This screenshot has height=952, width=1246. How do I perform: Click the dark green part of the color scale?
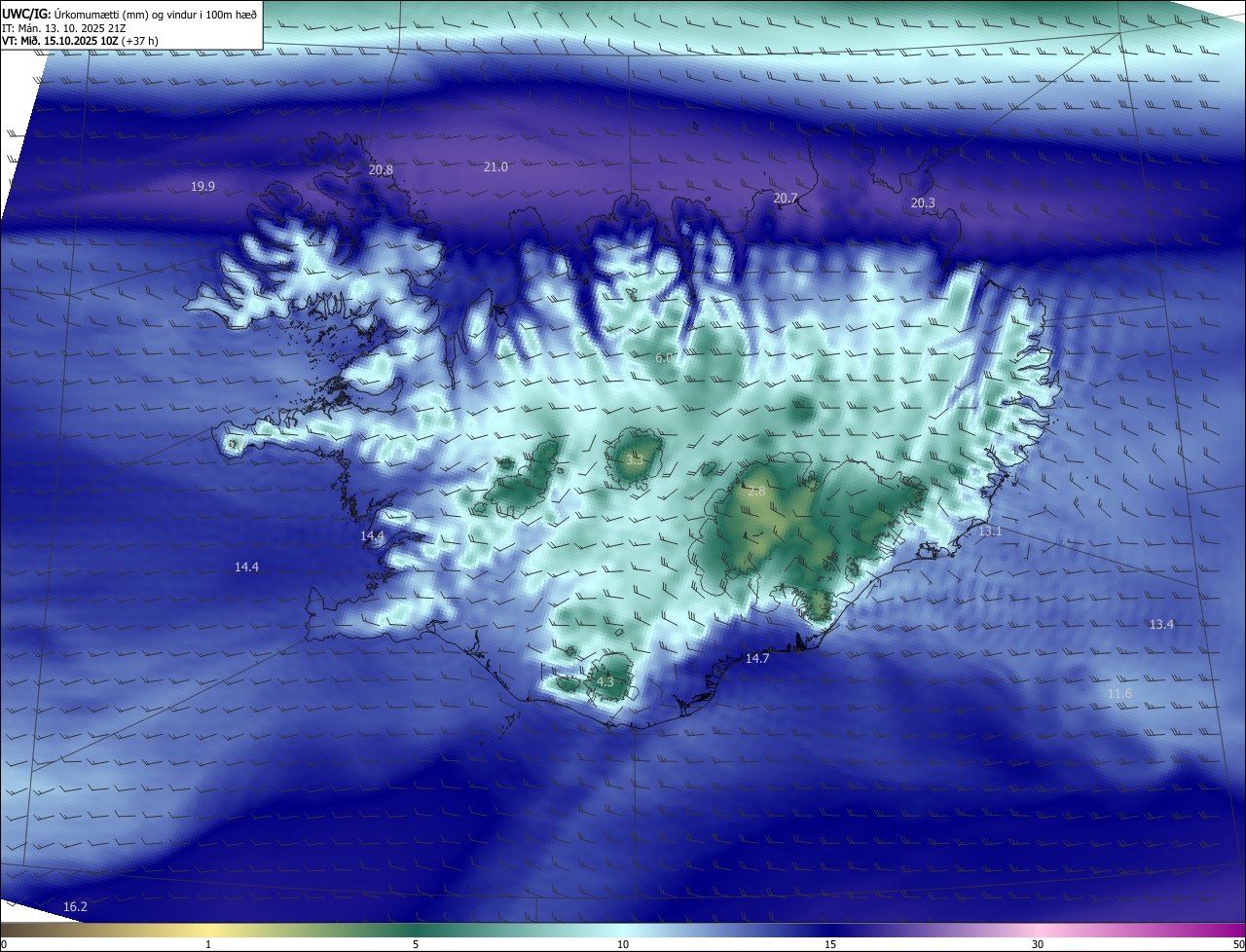416,930
